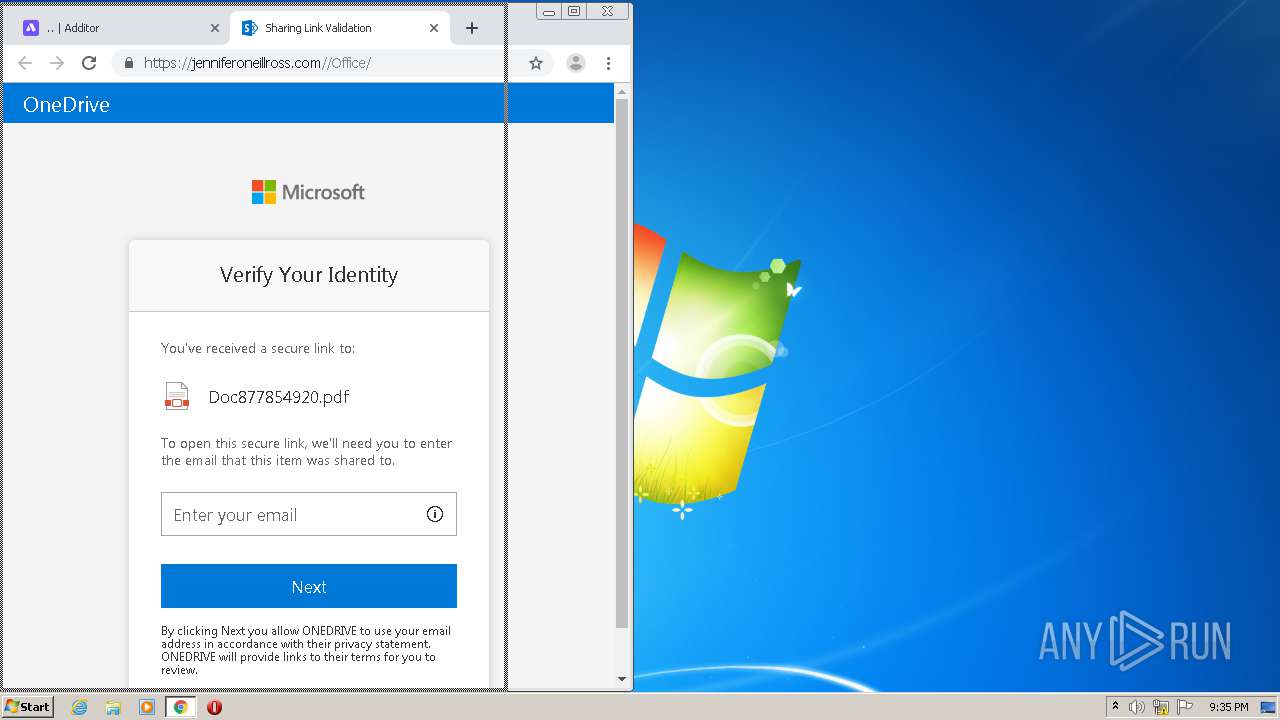Show the email info tooltip icon
Screen dimensions: 1280x720
point(435,514)
